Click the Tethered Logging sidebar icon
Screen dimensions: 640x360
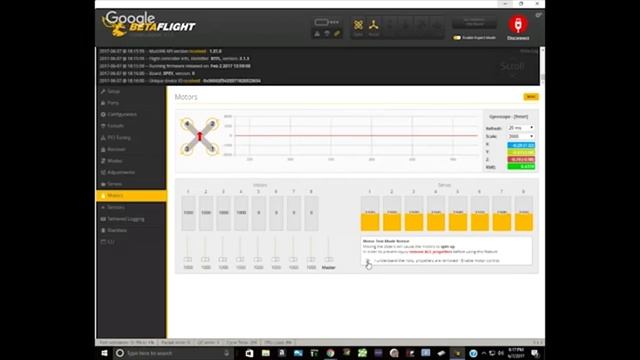click(103, 219)
